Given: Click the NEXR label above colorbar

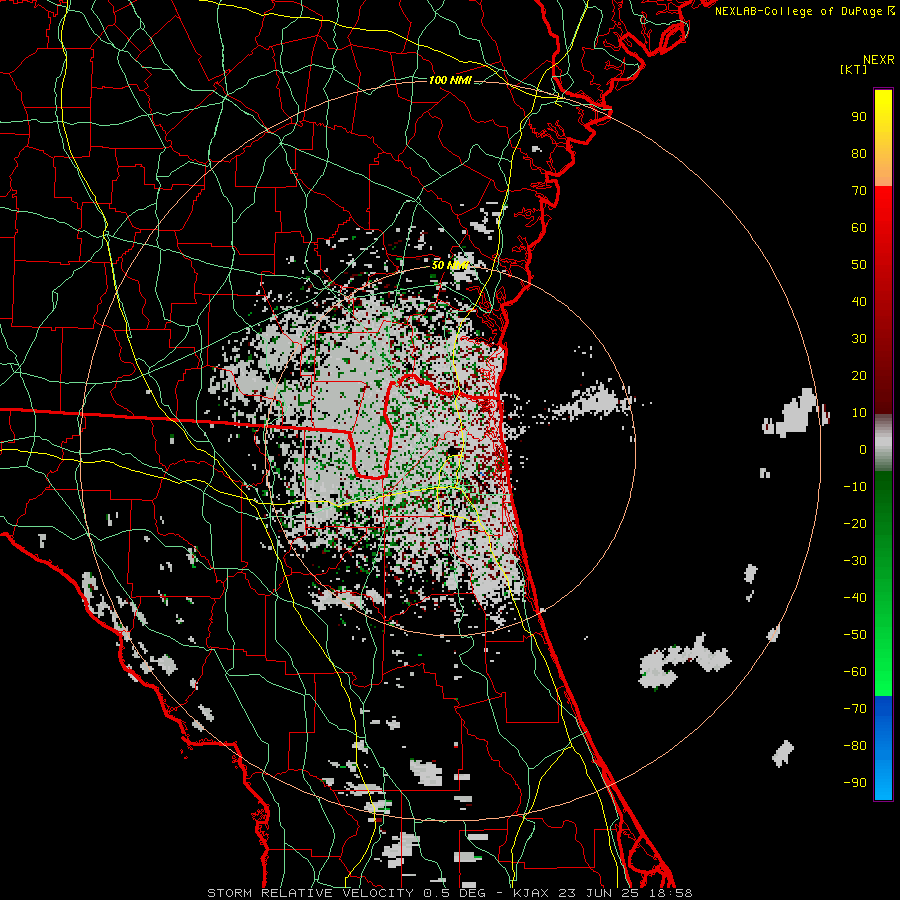Looking at the screenshot, I should 879,60.
